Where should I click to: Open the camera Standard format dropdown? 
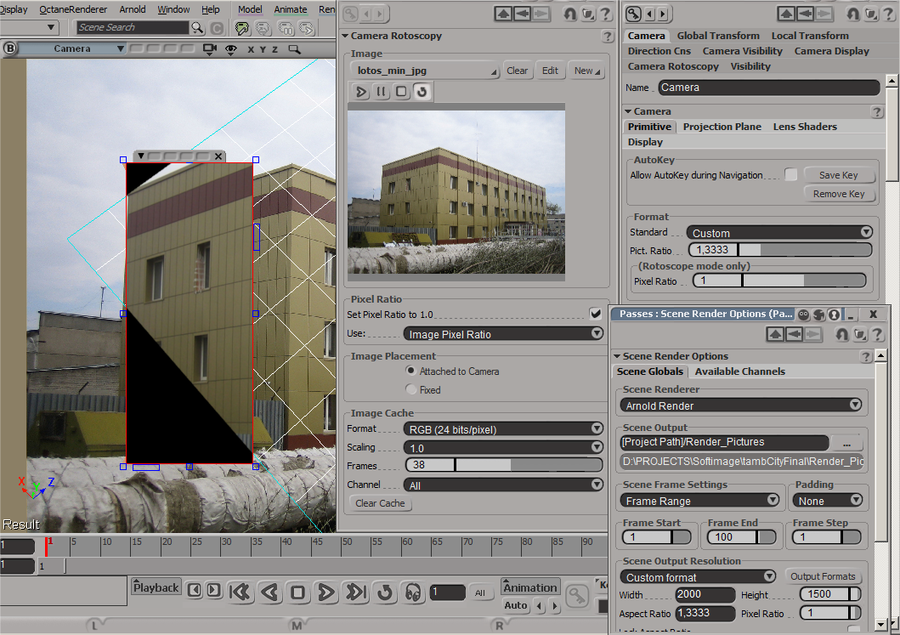(x=779, y=233)
